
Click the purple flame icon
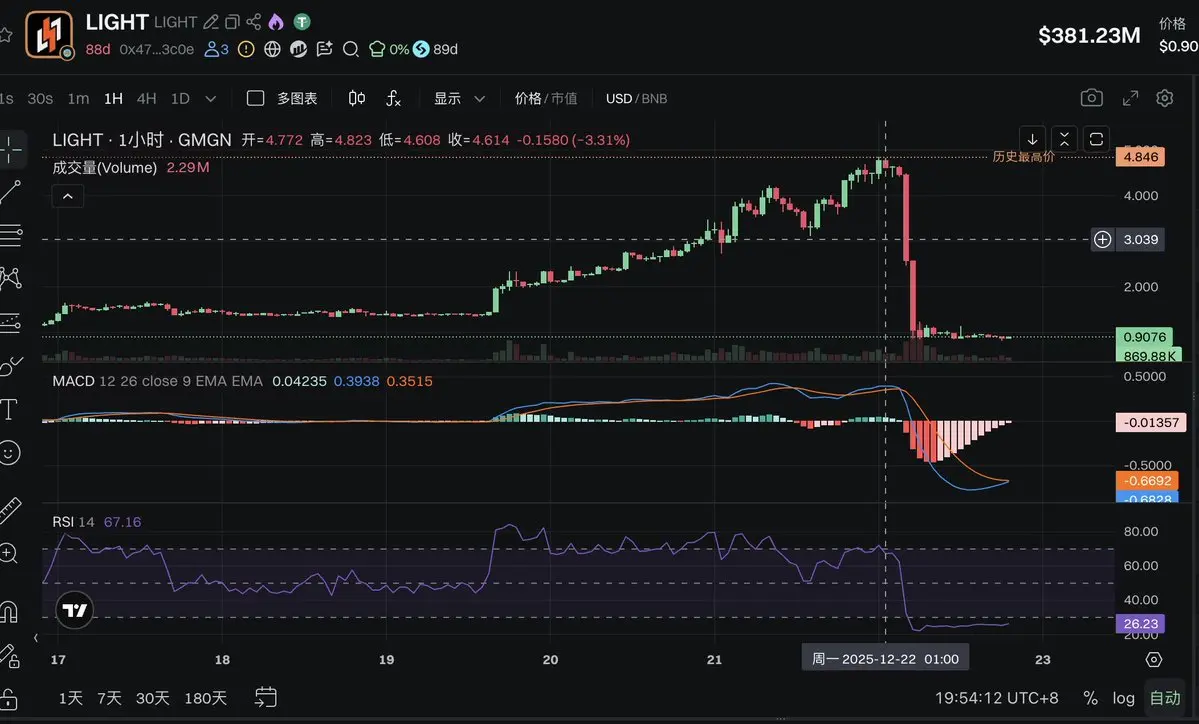[x=276, y=22]
